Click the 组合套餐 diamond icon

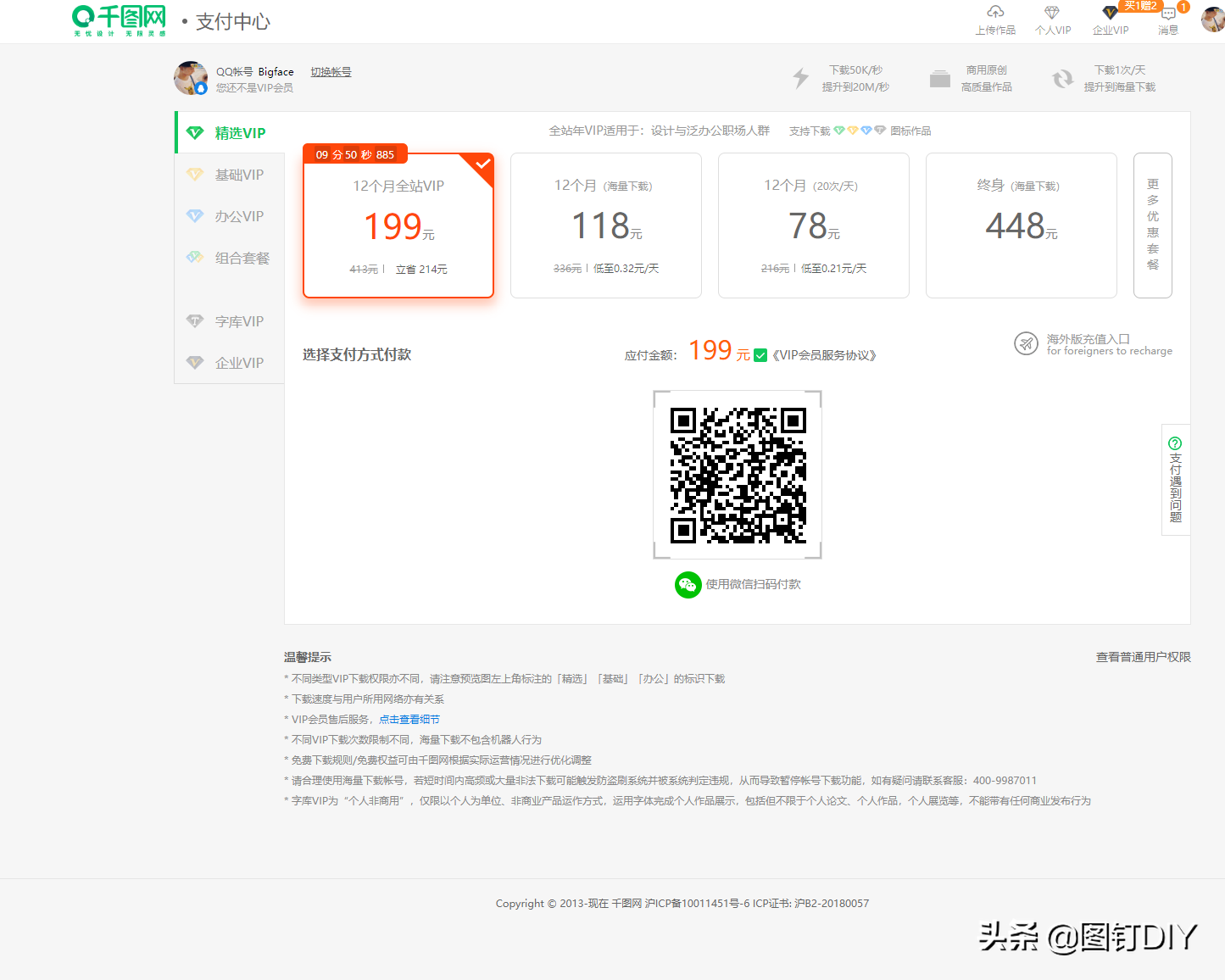click(195, 257)
